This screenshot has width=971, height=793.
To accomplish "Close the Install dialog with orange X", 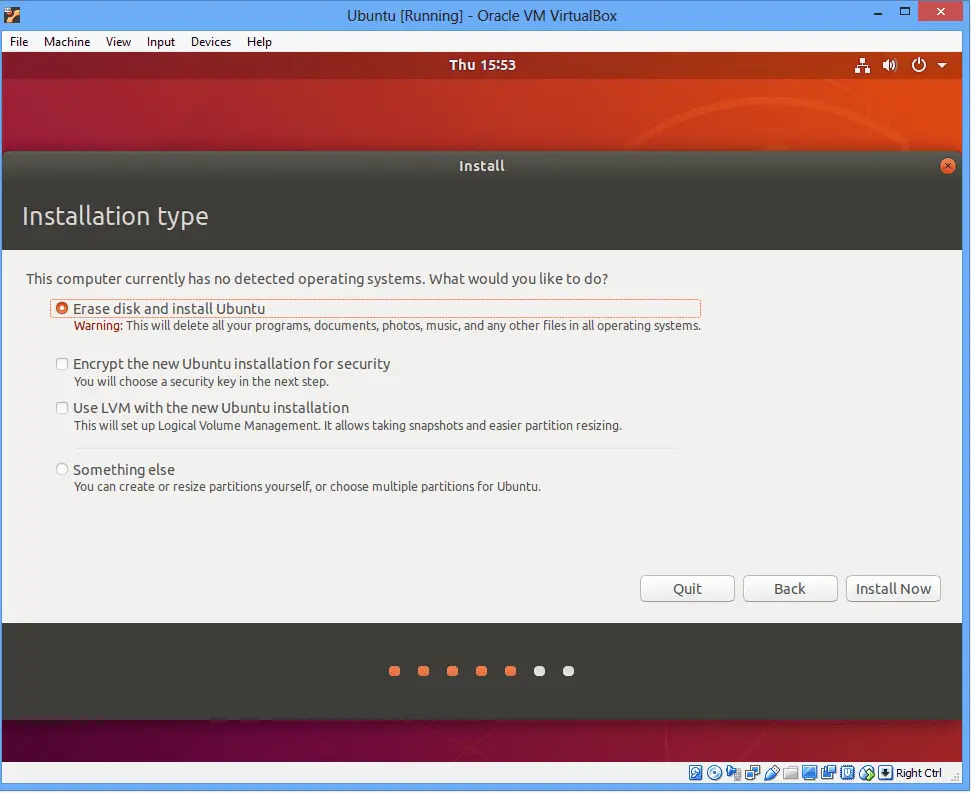I will 947,166.
